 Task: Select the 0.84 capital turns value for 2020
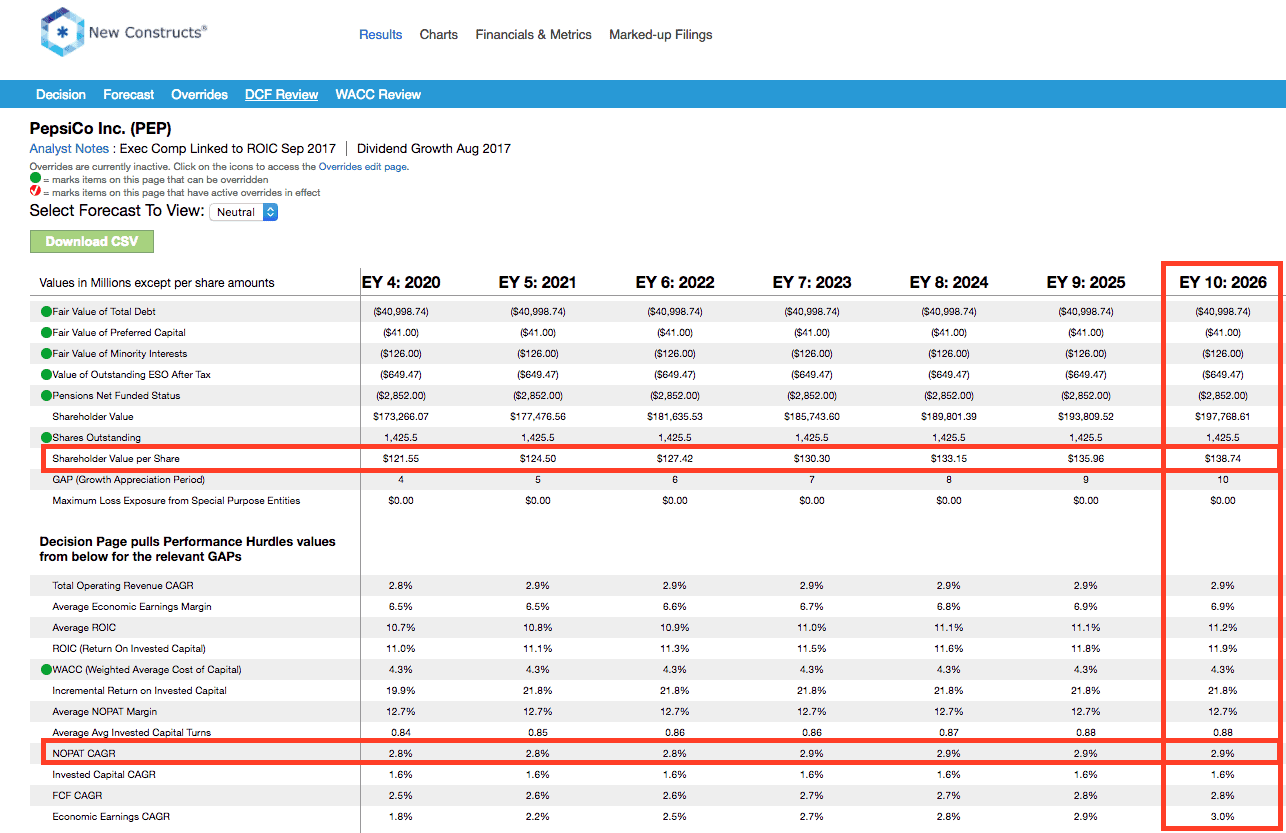[x=401, y=733]
